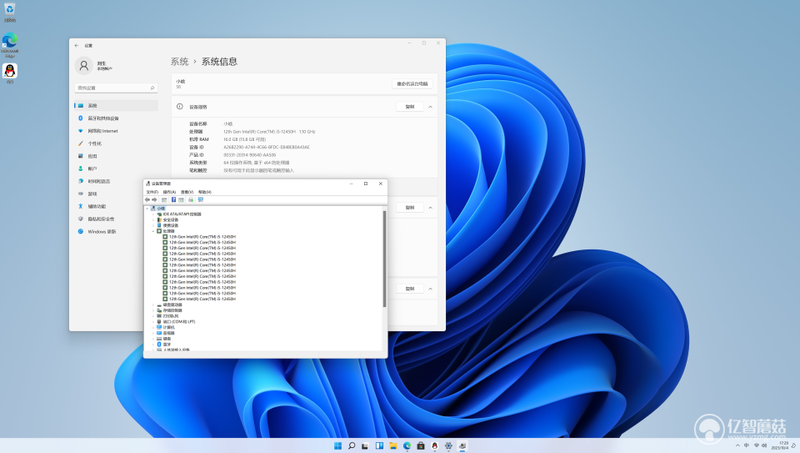
Task: Open 辅助功能 in Settings sidebar
Action: coord(116,206)
